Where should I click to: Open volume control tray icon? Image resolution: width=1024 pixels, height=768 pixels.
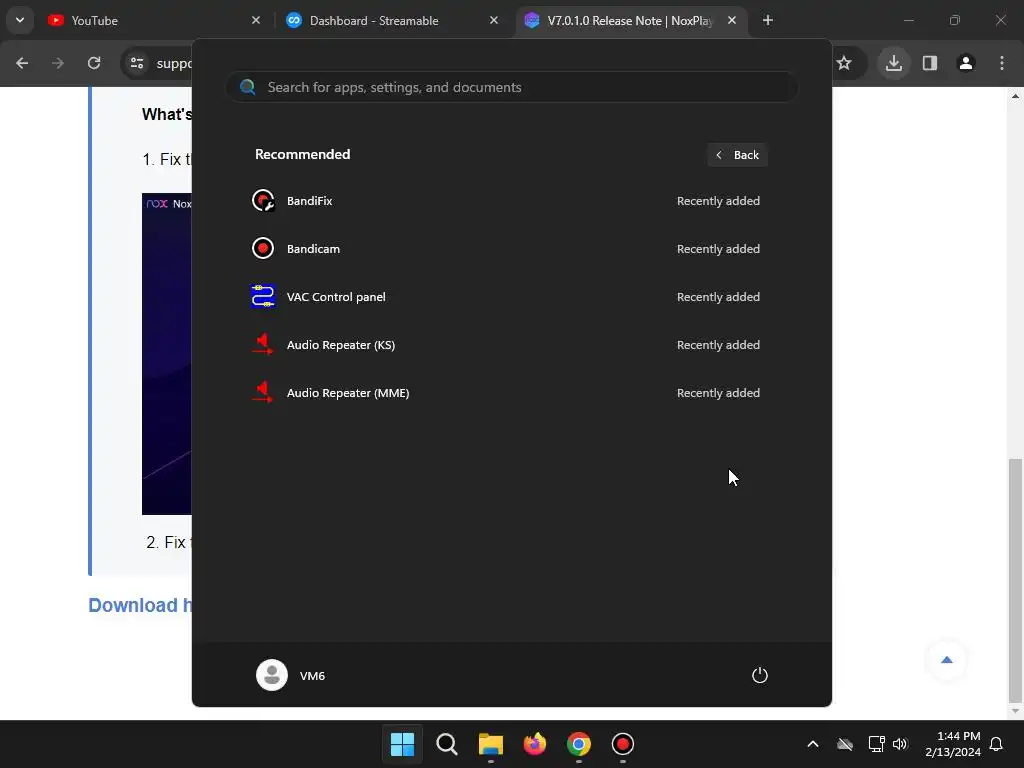[900, 744]
